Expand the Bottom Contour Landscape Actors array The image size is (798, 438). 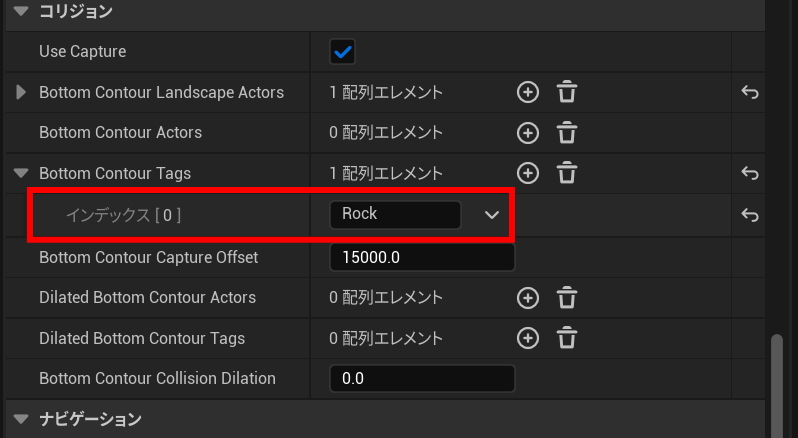(x=22, y=93)
